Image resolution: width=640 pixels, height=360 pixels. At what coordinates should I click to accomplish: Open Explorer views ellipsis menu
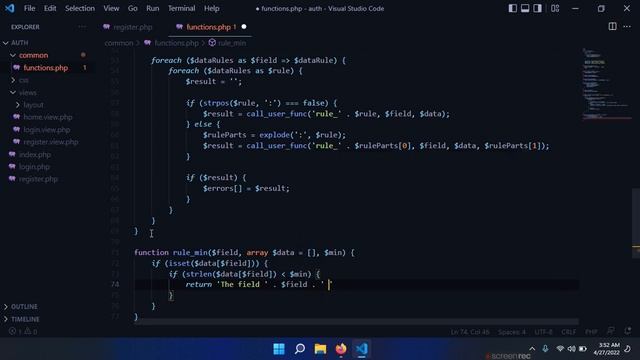[82, 27]
